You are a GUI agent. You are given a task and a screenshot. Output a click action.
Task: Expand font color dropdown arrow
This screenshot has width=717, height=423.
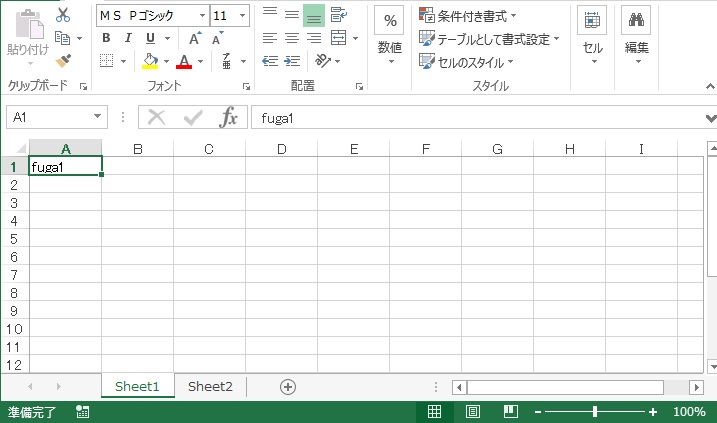[200, 61]
